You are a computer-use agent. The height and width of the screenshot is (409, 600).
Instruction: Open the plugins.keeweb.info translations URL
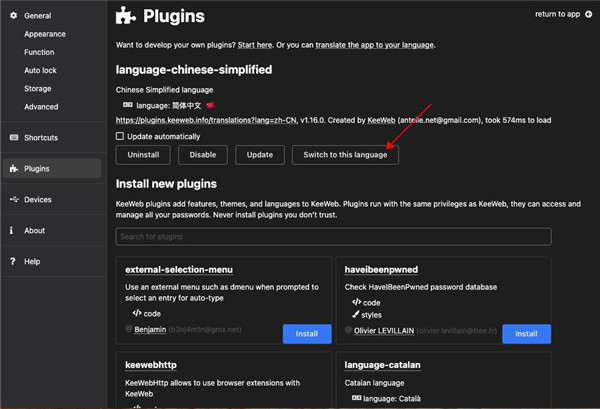pos(206,120)
